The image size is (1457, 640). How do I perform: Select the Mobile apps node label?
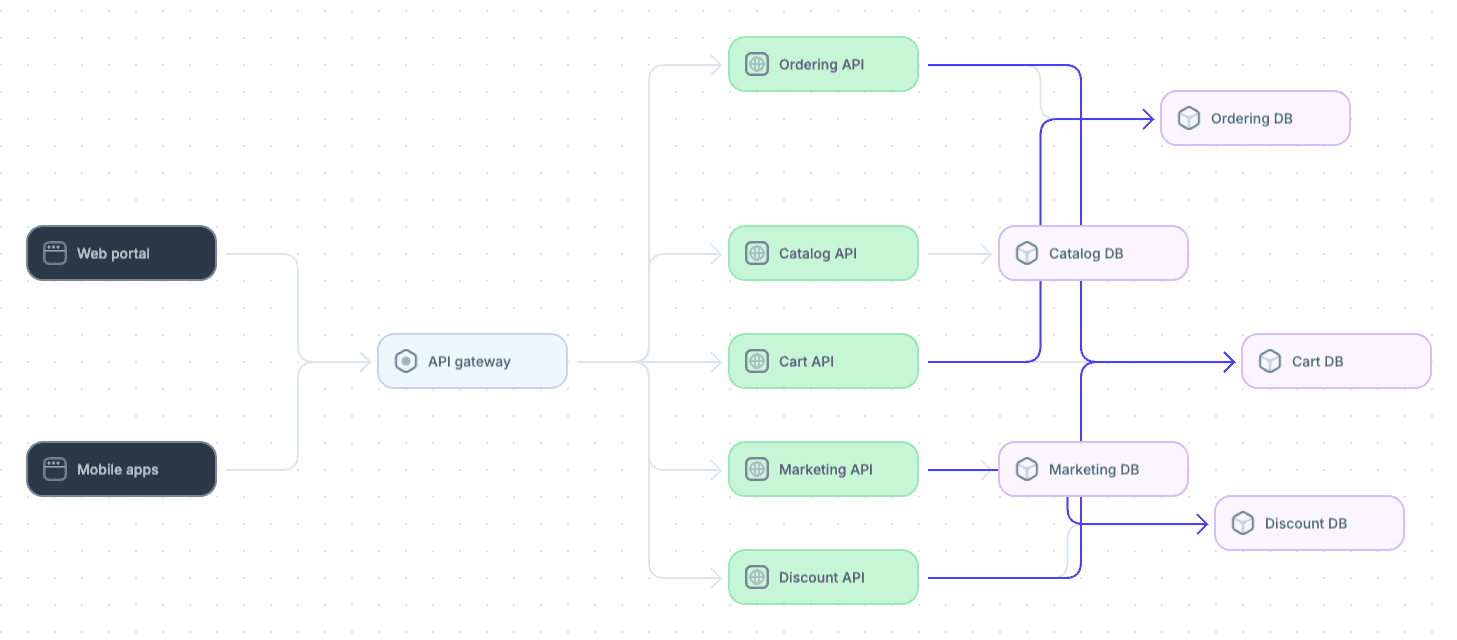click(118, 470)
